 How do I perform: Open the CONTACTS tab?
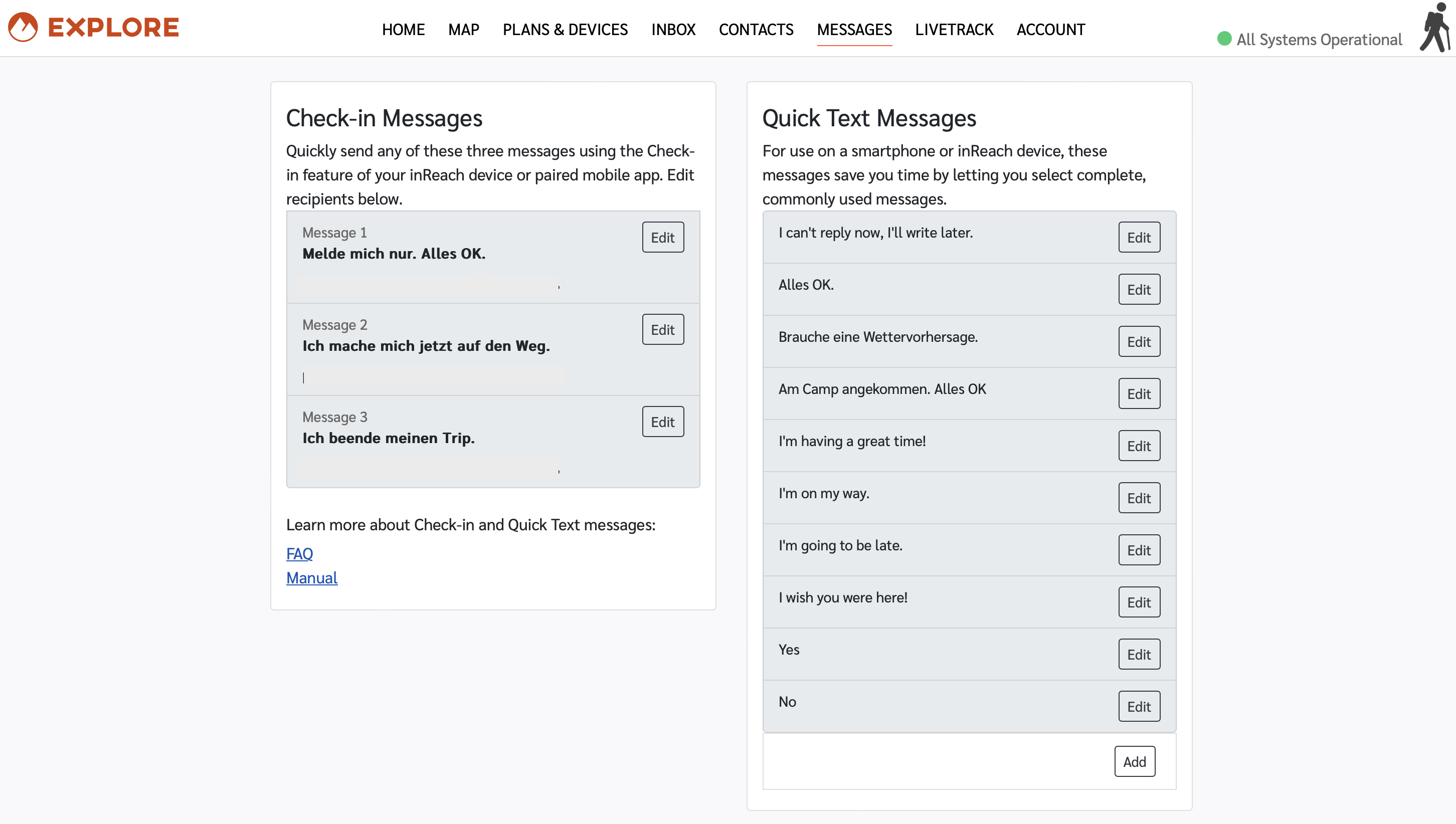tap(756, 30)
